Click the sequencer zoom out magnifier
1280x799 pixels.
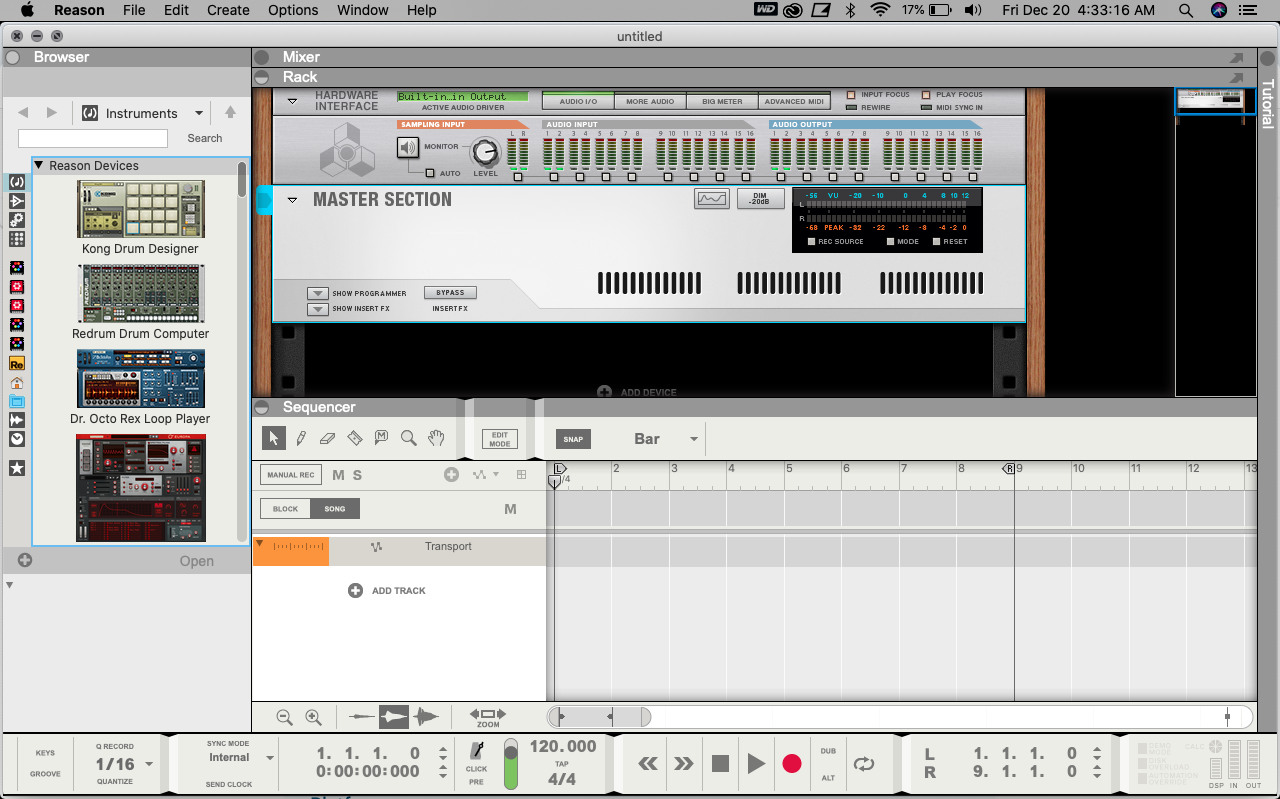[284, 717]
